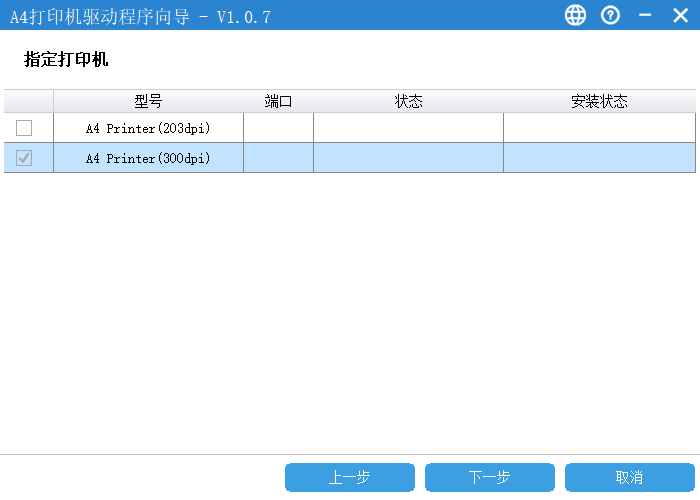Uncheck the A4 Printer(300dpi) checkbox

24,158
